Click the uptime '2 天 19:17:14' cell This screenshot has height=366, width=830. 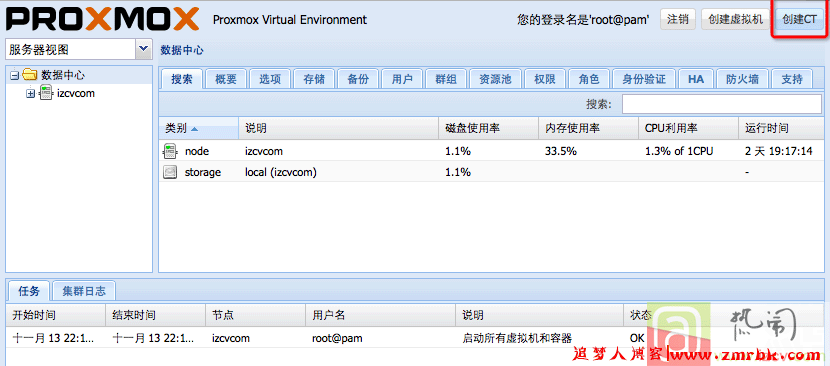click(x=778, y=151)
